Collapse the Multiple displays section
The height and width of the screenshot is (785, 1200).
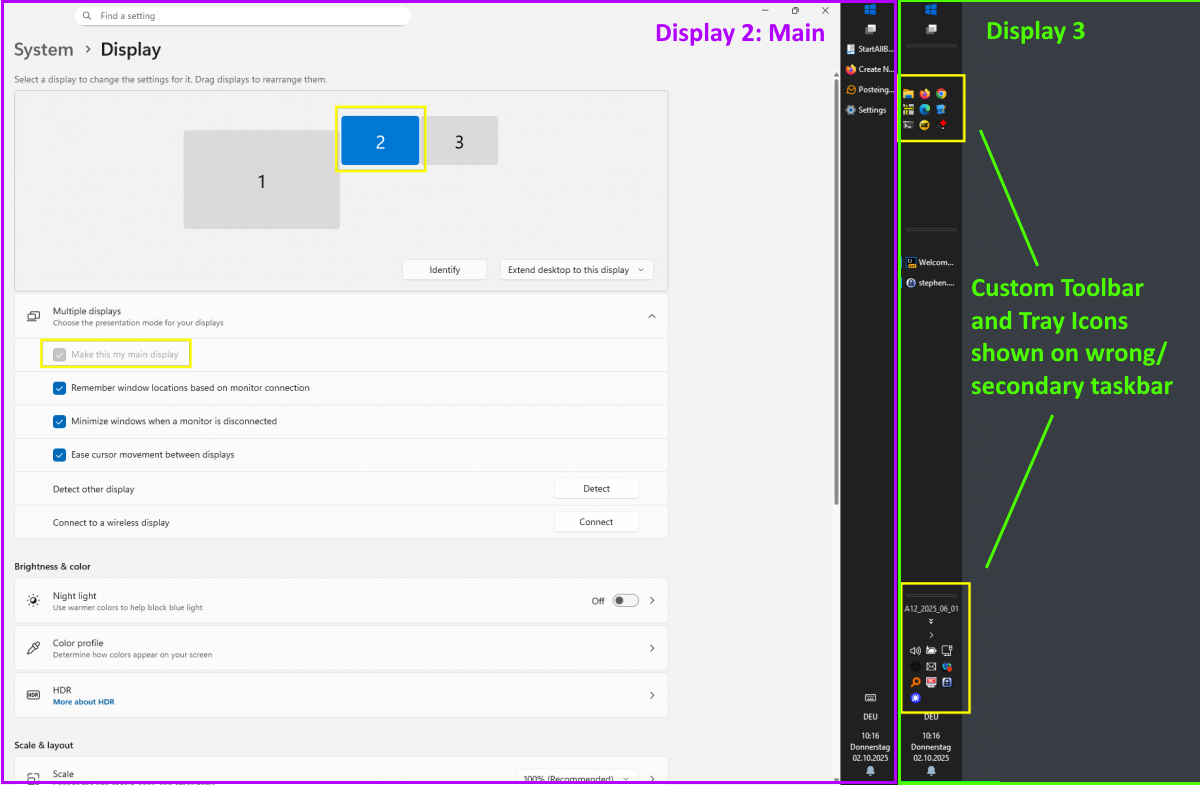coord(651,316)
